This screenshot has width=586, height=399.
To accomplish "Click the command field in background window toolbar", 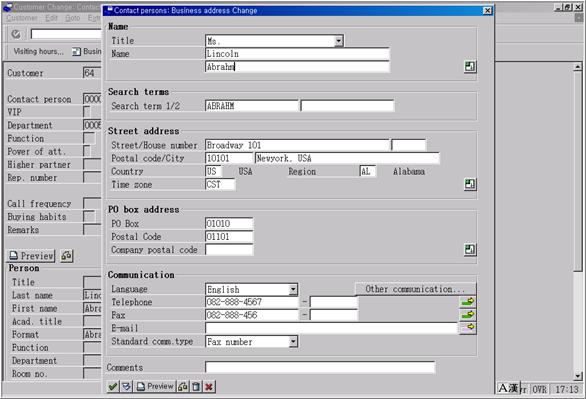I will pyautogui.click(x=66, y=34).
